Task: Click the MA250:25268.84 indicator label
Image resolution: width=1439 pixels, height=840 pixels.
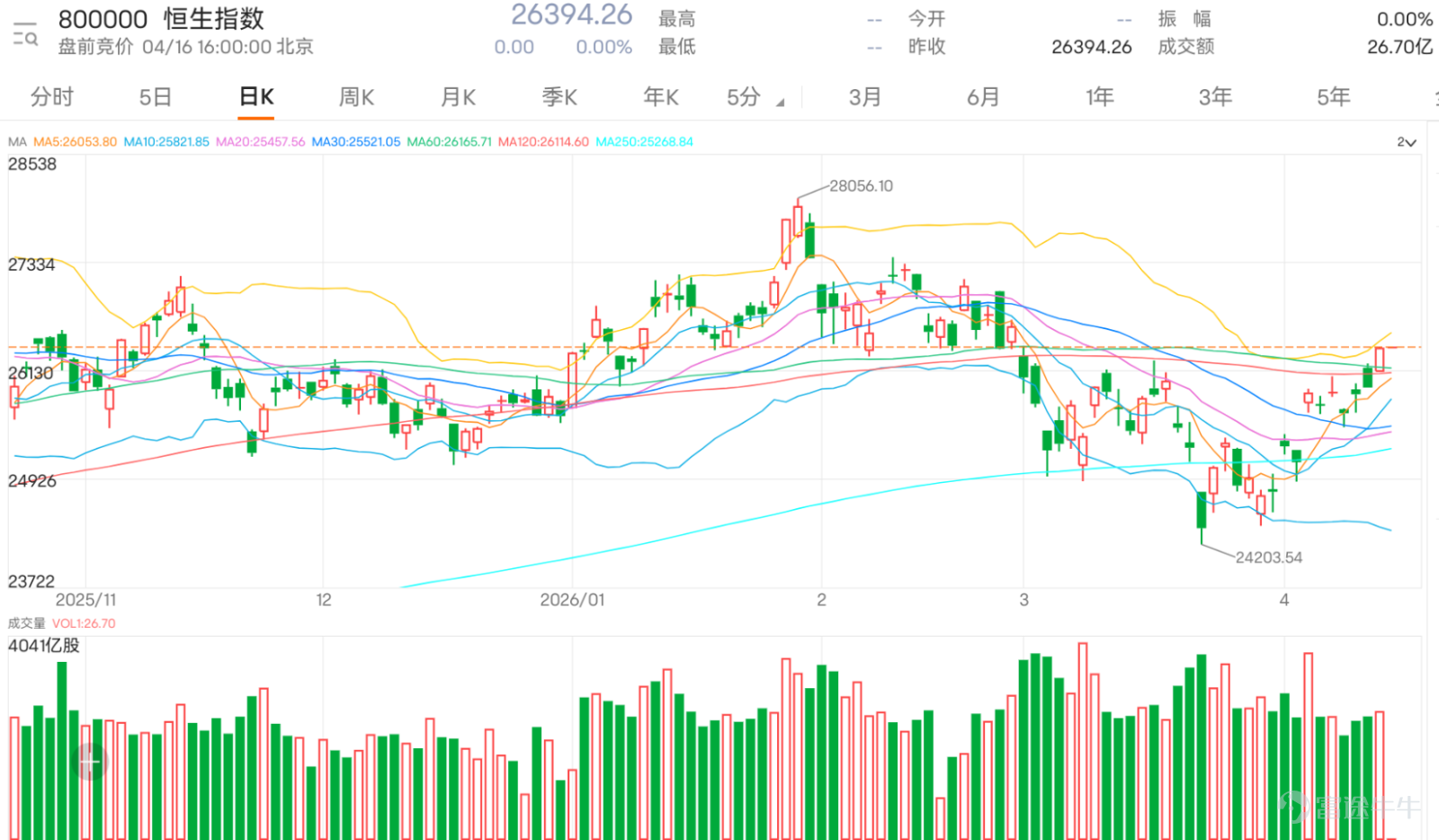Action: 644,142
